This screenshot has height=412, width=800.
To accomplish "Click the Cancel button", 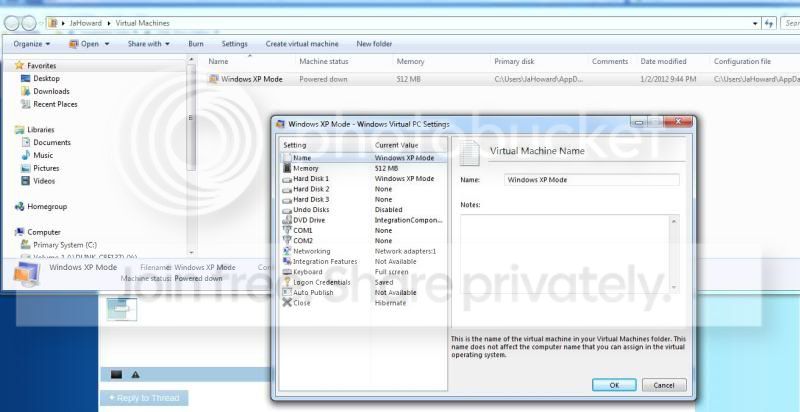I will tap(664, 385).
